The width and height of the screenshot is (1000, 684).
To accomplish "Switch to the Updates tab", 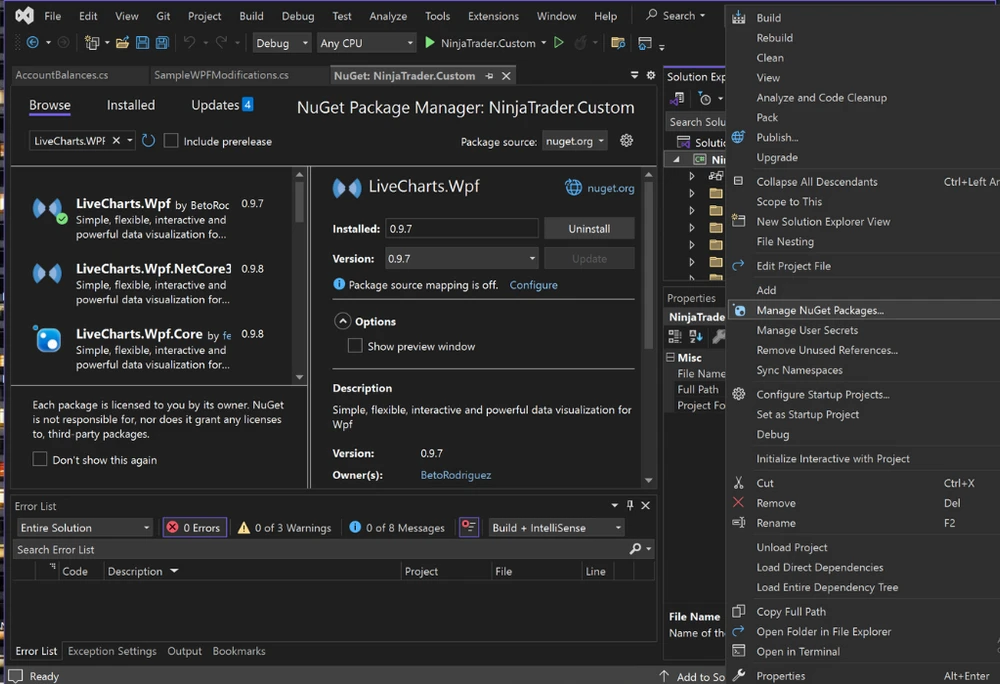I will pyautogui.click(x=222, y=105).
